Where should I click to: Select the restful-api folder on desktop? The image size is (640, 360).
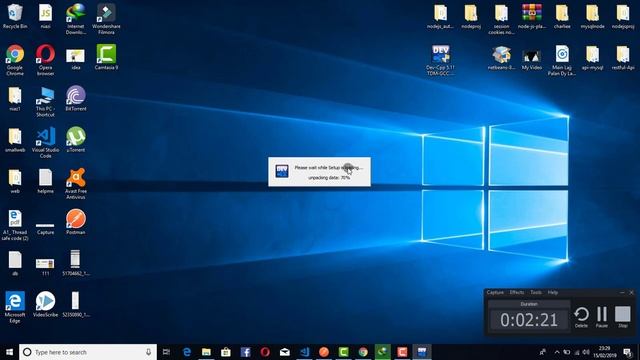click(623, 58)
